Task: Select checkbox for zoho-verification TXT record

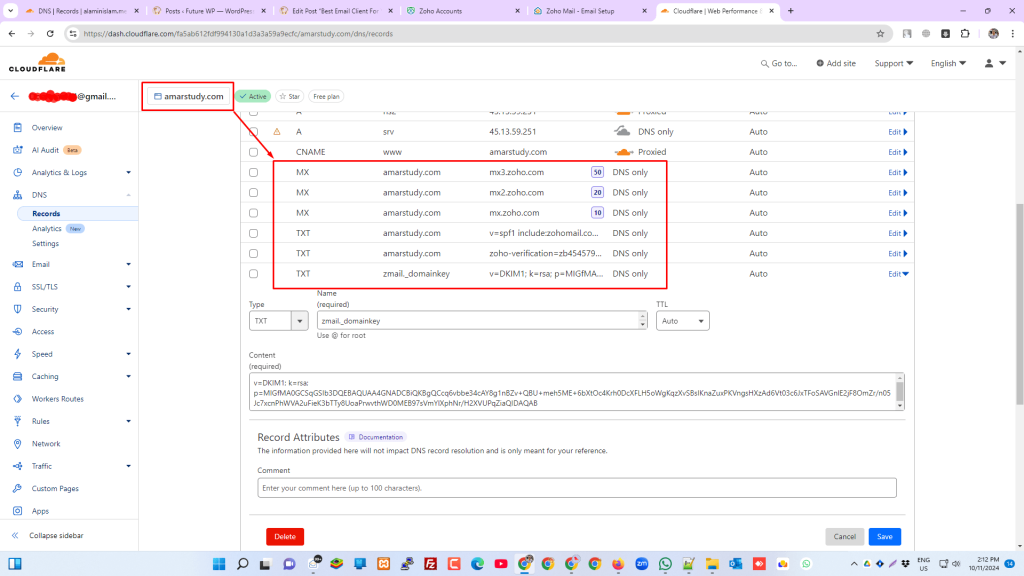Action: [253, 253]
